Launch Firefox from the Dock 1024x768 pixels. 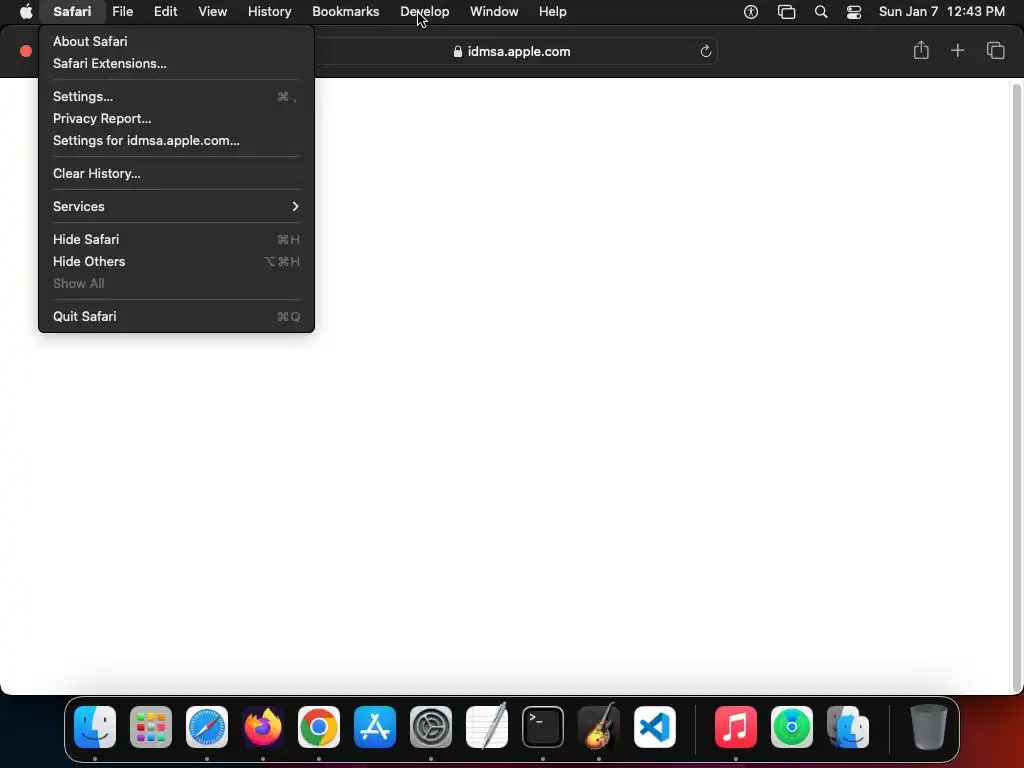point(263,727)
